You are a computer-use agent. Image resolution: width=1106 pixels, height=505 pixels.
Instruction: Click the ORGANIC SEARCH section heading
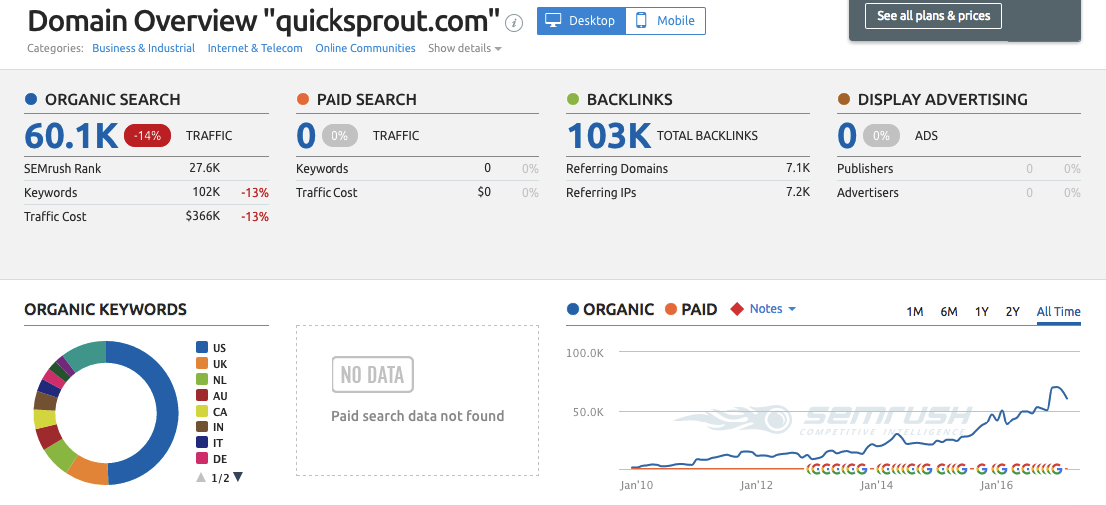tap(112, 99)
